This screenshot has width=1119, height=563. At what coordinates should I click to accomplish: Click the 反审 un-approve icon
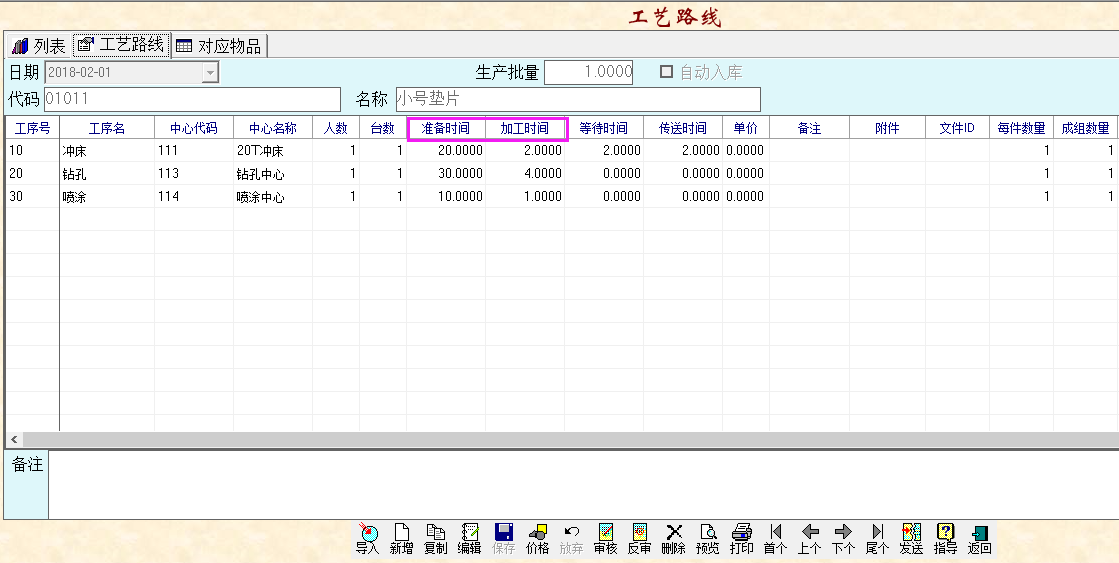pos(639,539)
